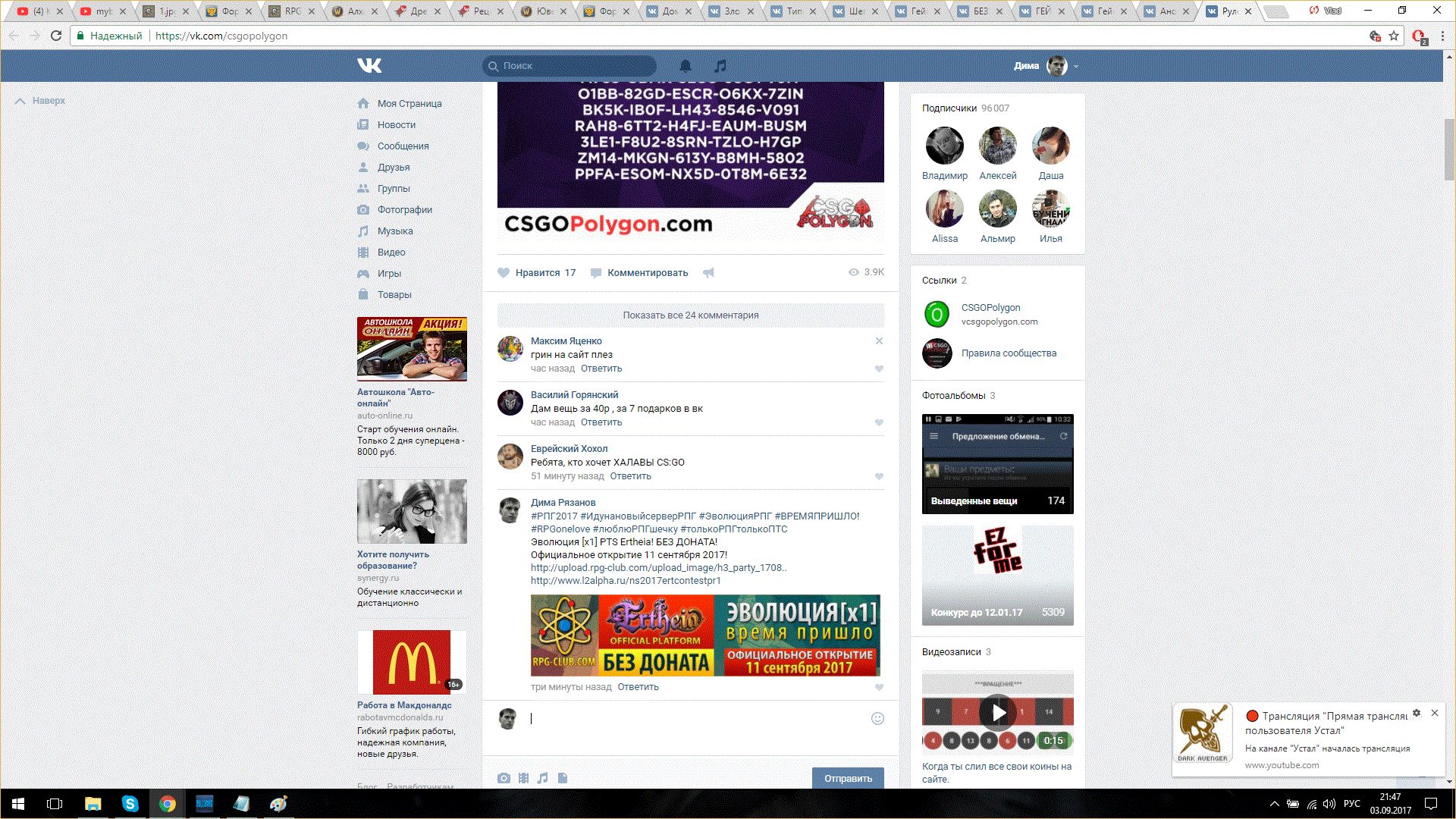This screenshot has height=819, width=1456.
Task: Like Еврейский Хохол's comment with heart
Action: point(879,477)
